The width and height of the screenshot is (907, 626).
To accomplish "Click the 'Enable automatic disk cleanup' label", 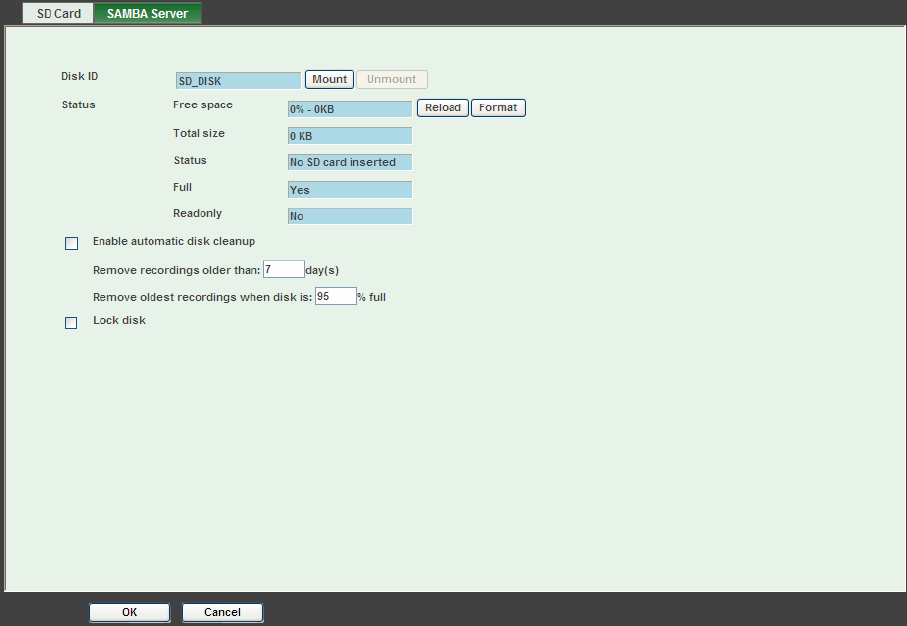I will pos(174,241).
